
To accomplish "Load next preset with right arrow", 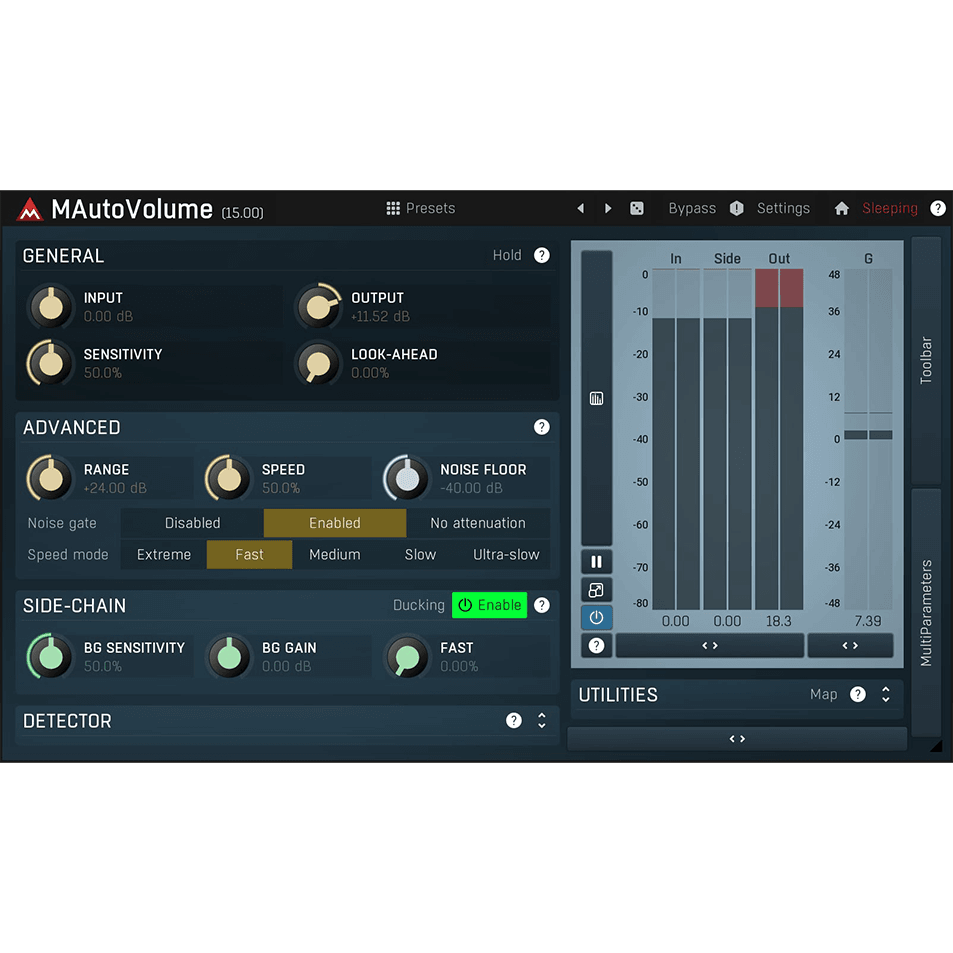I will pos(608,208).
